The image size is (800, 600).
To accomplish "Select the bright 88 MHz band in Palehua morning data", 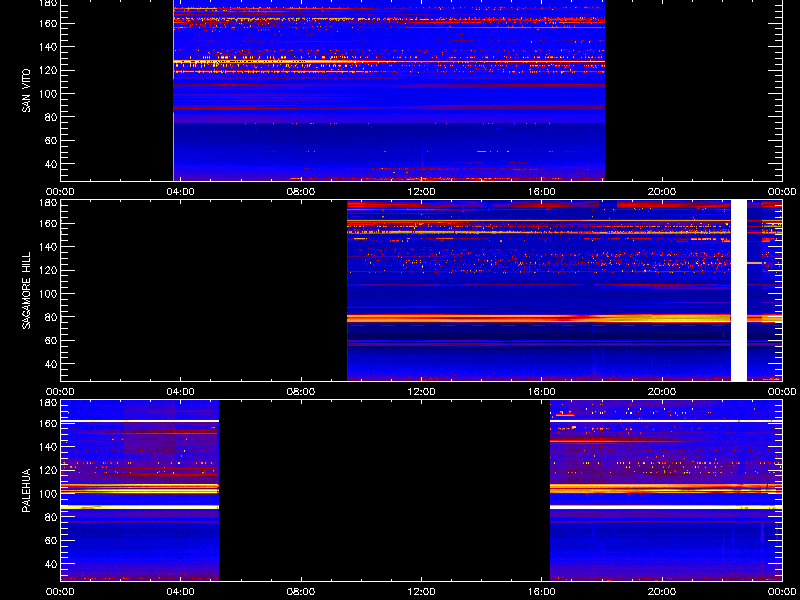I will point(140,507).
